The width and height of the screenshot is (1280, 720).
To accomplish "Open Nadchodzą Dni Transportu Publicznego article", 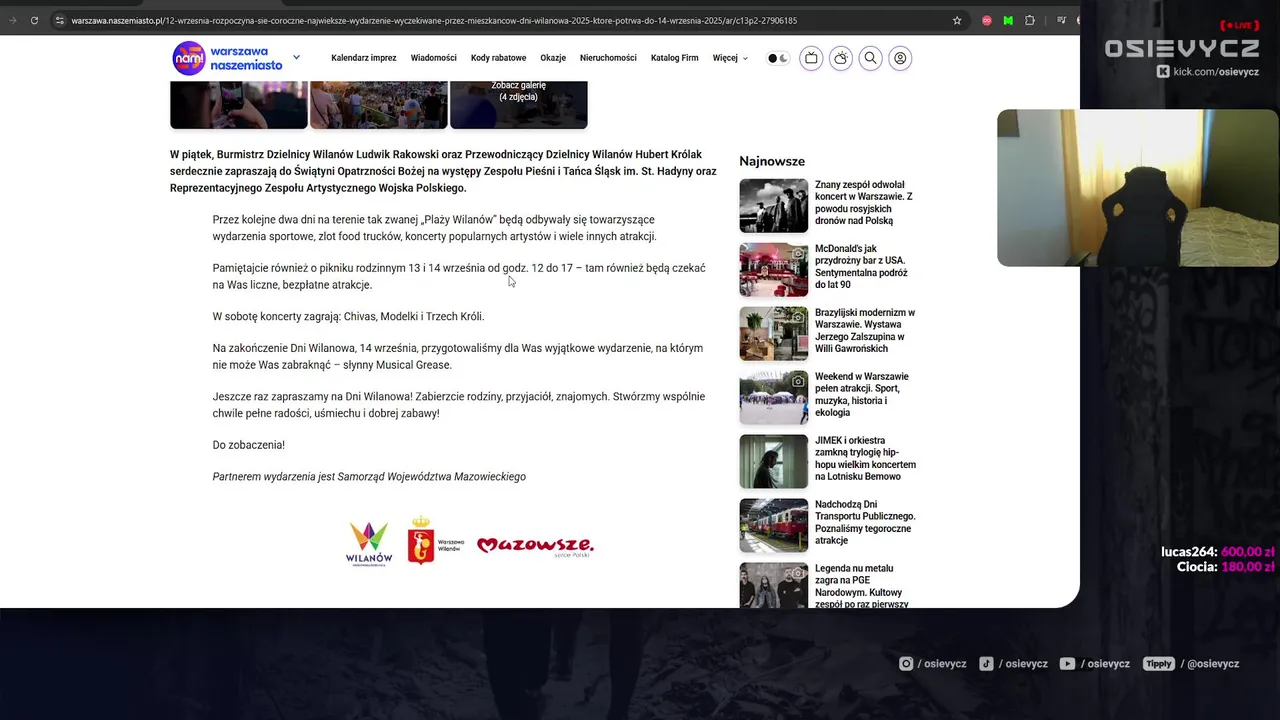I will point(865,523).
